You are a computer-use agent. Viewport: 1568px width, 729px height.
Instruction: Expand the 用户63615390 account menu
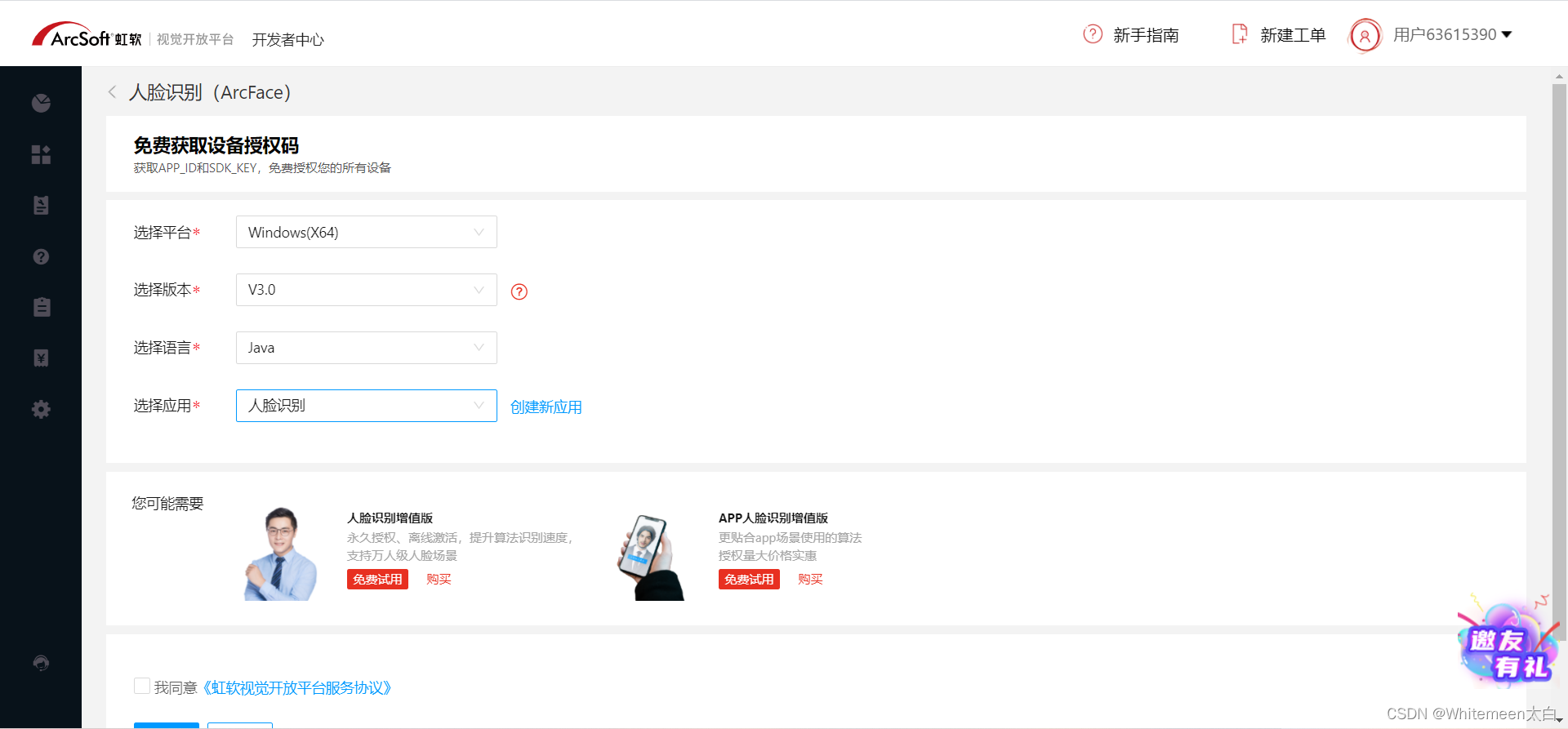pos(1453,34)
